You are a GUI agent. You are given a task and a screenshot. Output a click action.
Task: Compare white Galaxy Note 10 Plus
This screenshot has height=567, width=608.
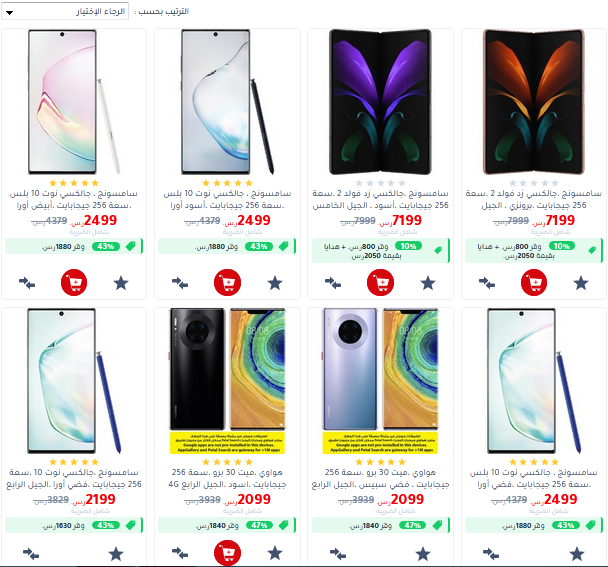click(27, 283)
